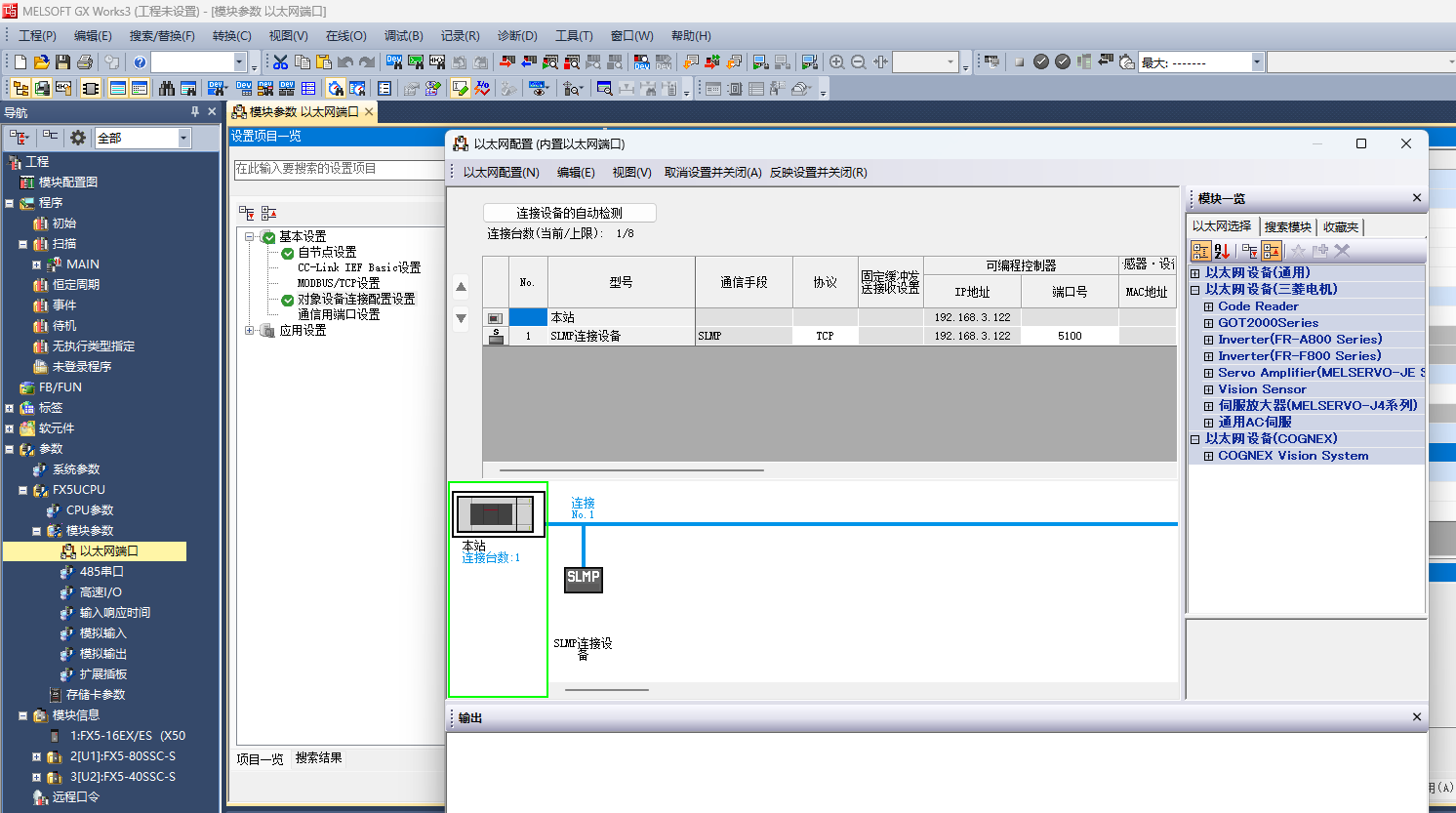1456x813 pixels.
Task: Click the Paste clipboard icon
Action: tap(324, 62)
